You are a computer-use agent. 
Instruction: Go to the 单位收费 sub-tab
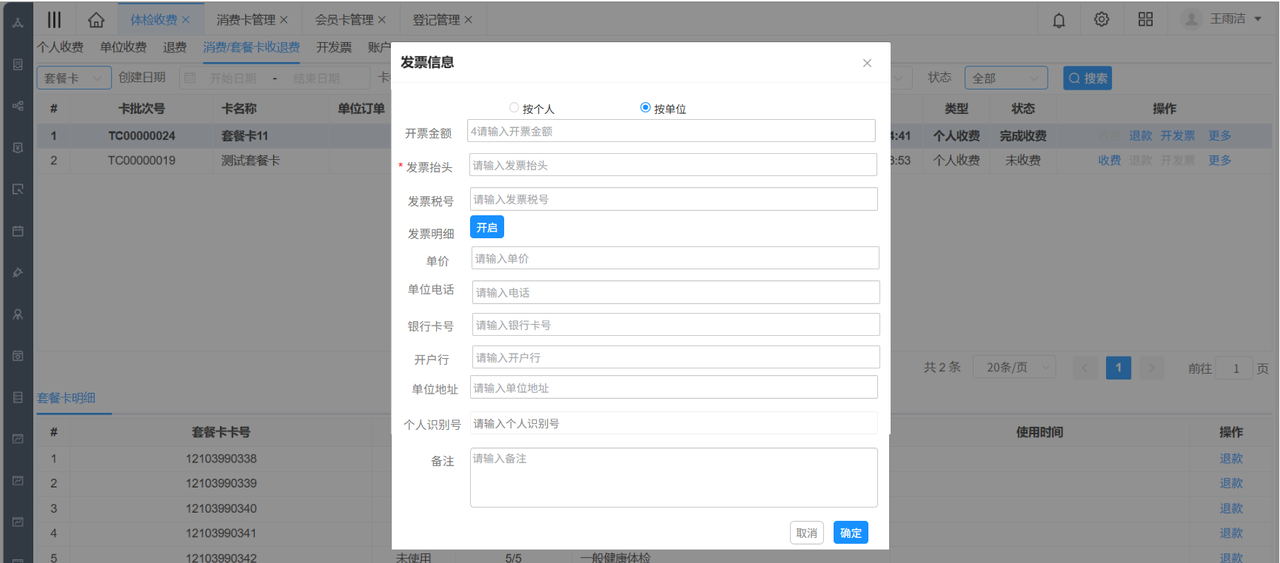coord(123,47)
